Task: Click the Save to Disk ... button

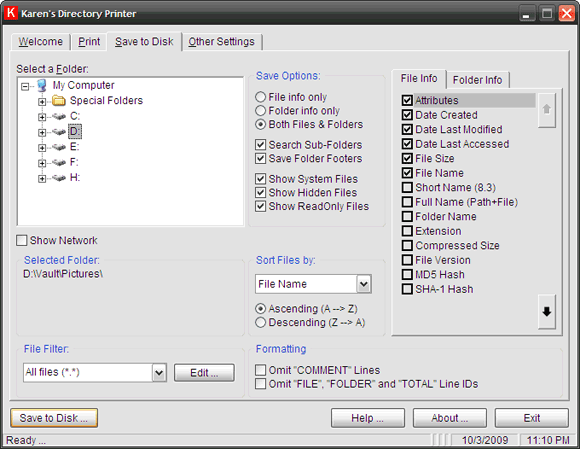Action: point(54,418)
